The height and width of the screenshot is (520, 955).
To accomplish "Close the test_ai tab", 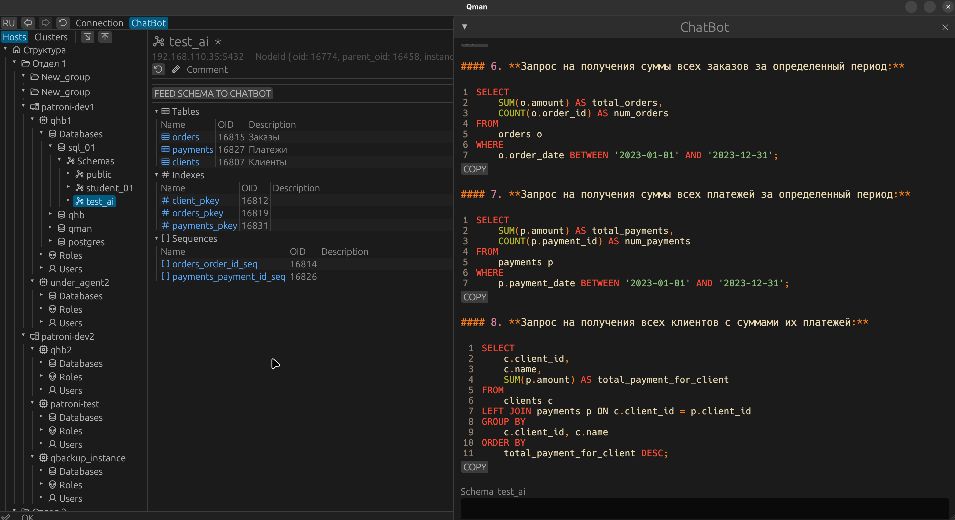I will 218,42.
